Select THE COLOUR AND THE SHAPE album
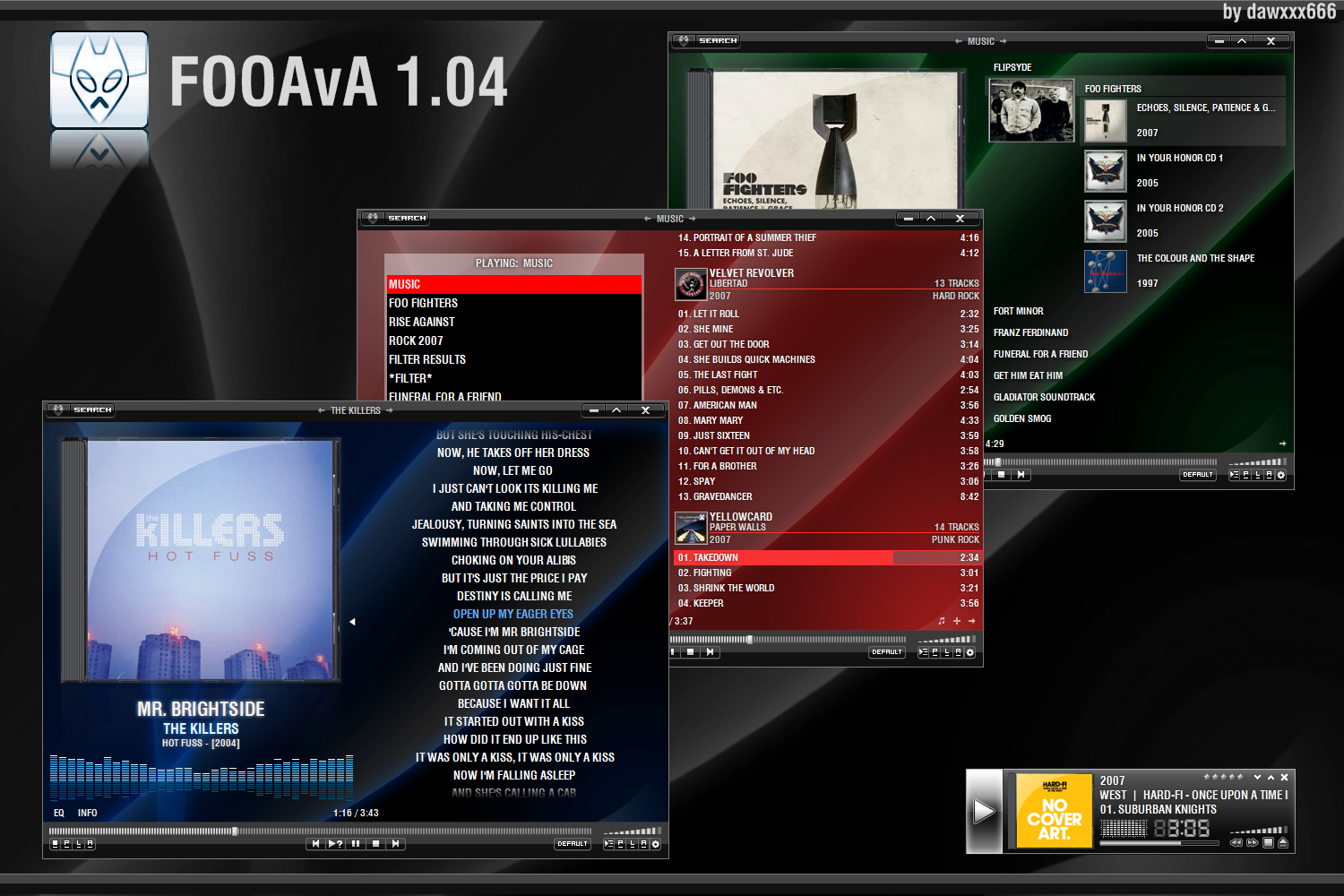Viewport: 1344px width, 896px height. click(1183, 271)
